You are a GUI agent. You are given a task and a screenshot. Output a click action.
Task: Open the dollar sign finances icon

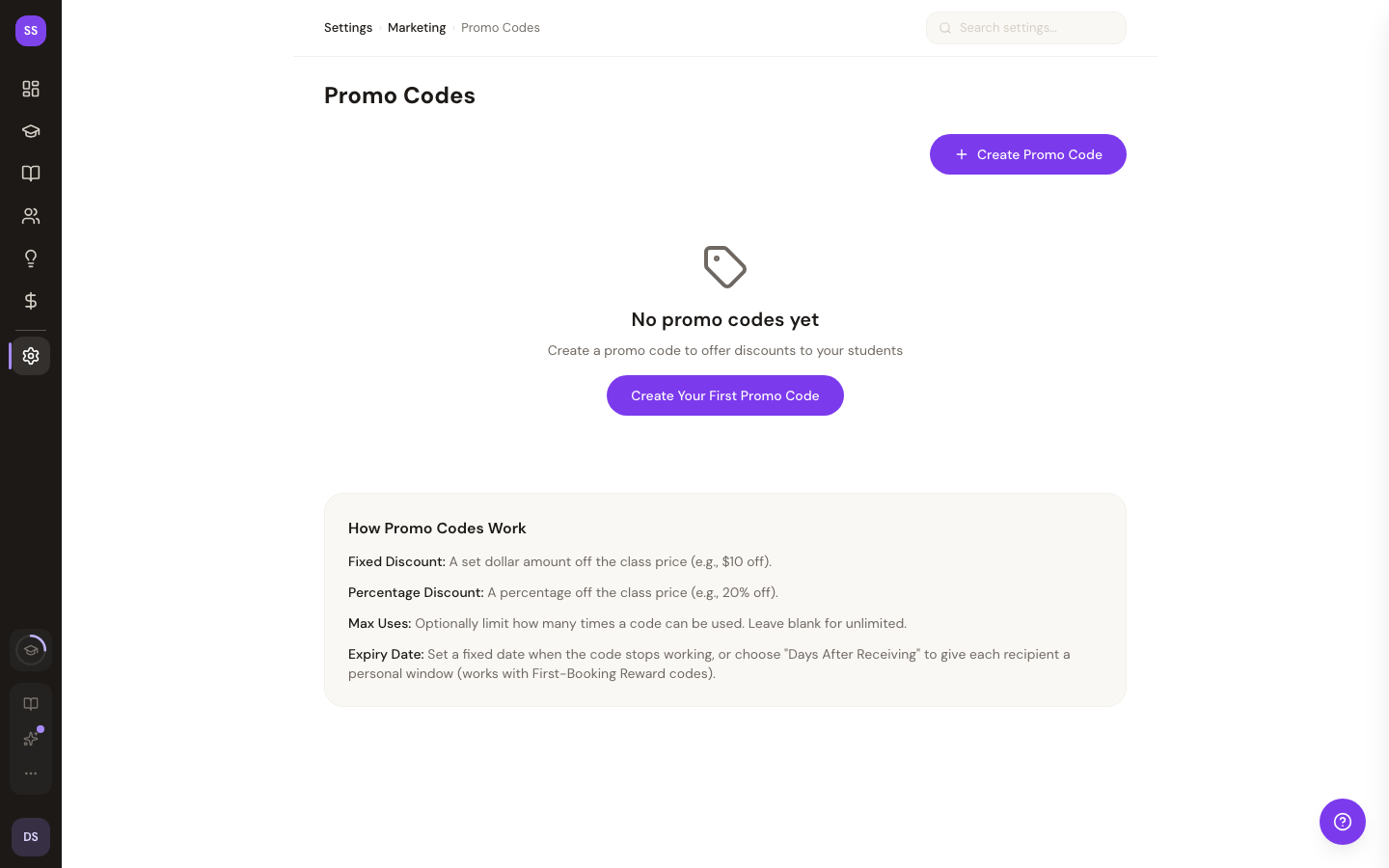(x=31, y=301)
